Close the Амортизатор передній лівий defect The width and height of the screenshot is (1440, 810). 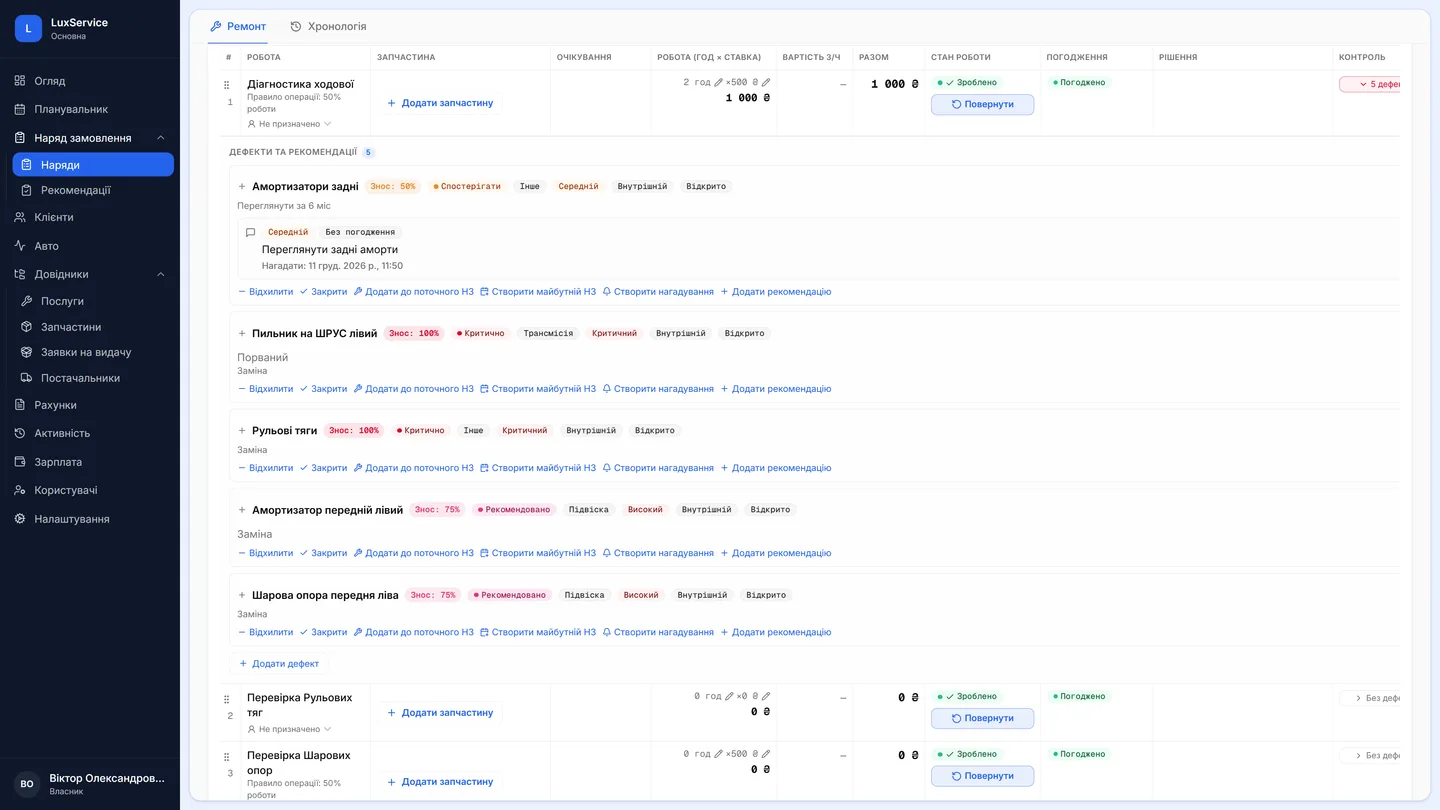coord(323,553)
